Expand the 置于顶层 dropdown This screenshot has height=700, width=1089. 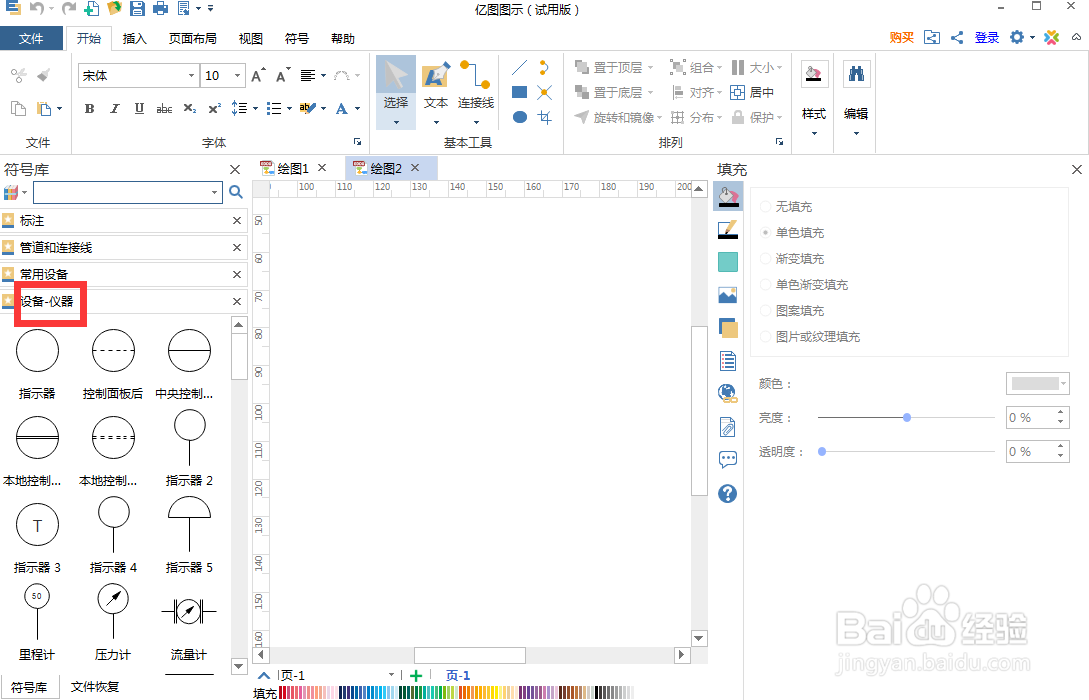(x=651, y=68)
